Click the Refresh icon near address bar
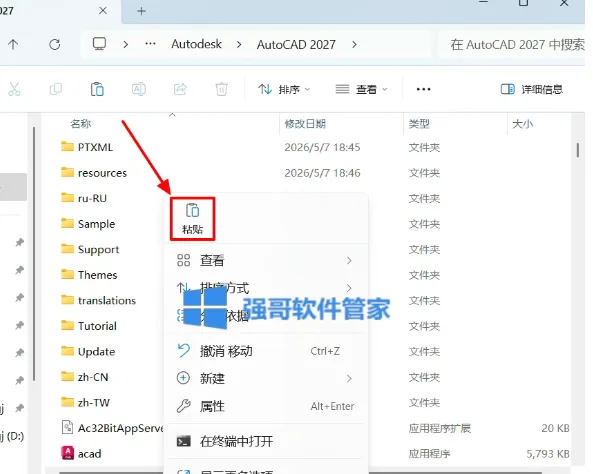593x474 pixels. click(x=55, y=45)
